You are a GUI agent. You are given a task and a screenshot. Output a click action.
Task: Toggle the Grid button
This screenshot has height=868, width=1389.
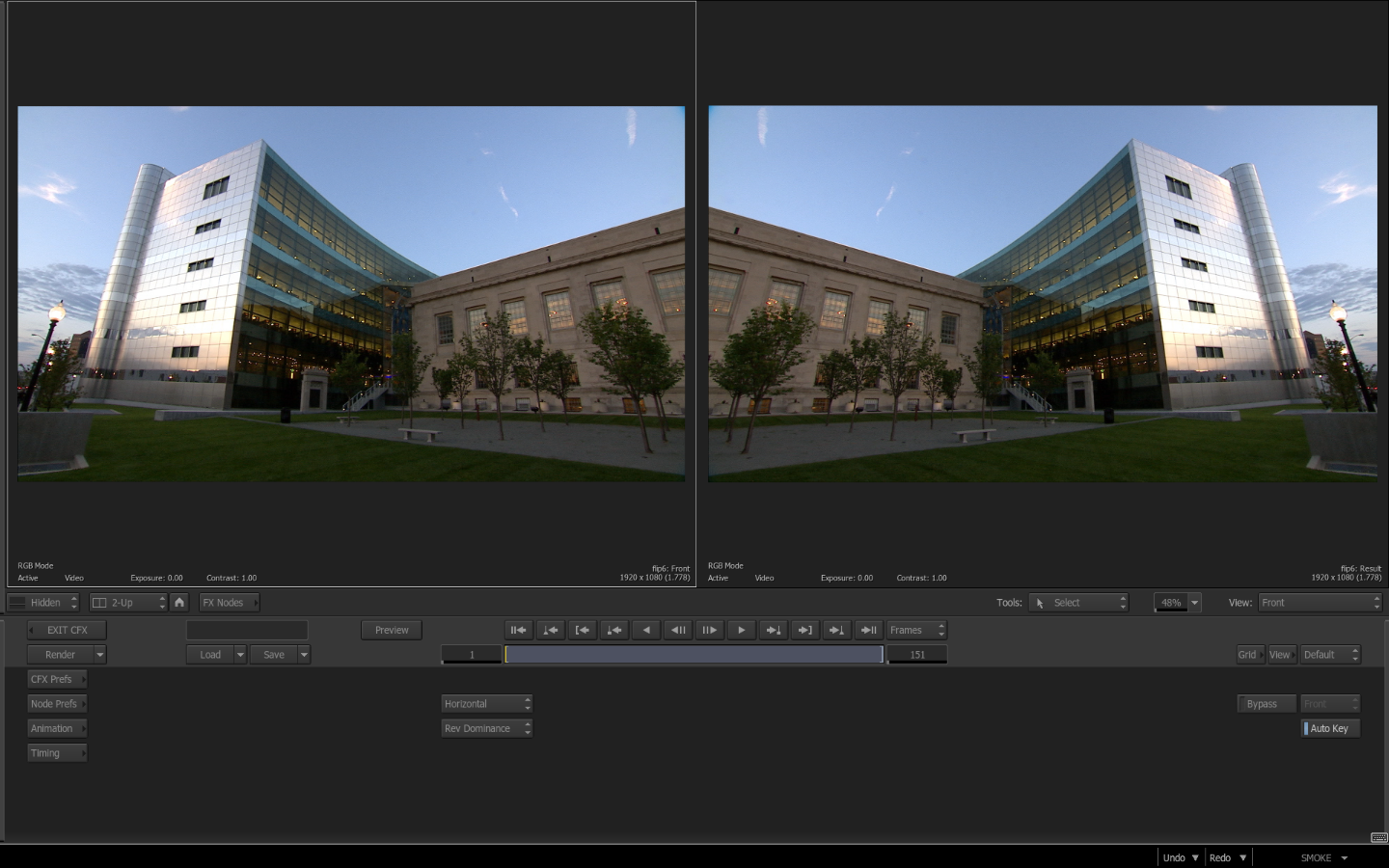pyautogui.click(x=1248, y=655)
